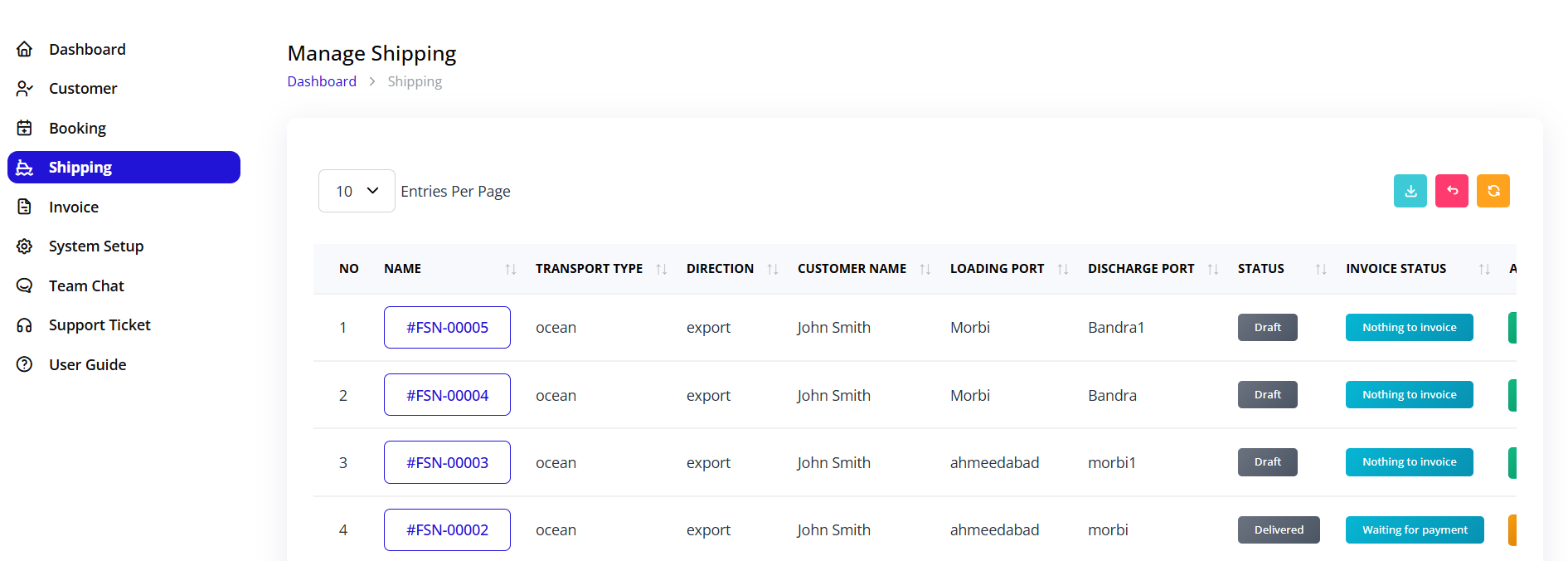Click the teal download export icon button
The height and width of the screenshot is (561, 1568).
pos(1410,191)
